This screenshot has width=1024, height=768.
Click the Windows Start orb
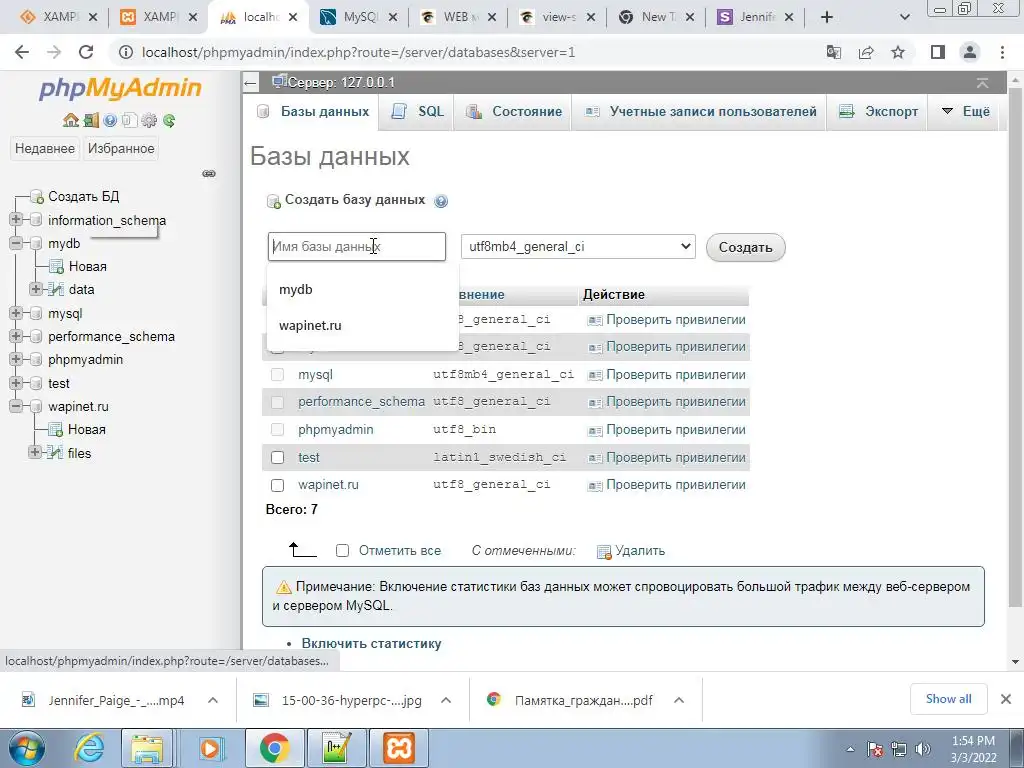point(26,748)
